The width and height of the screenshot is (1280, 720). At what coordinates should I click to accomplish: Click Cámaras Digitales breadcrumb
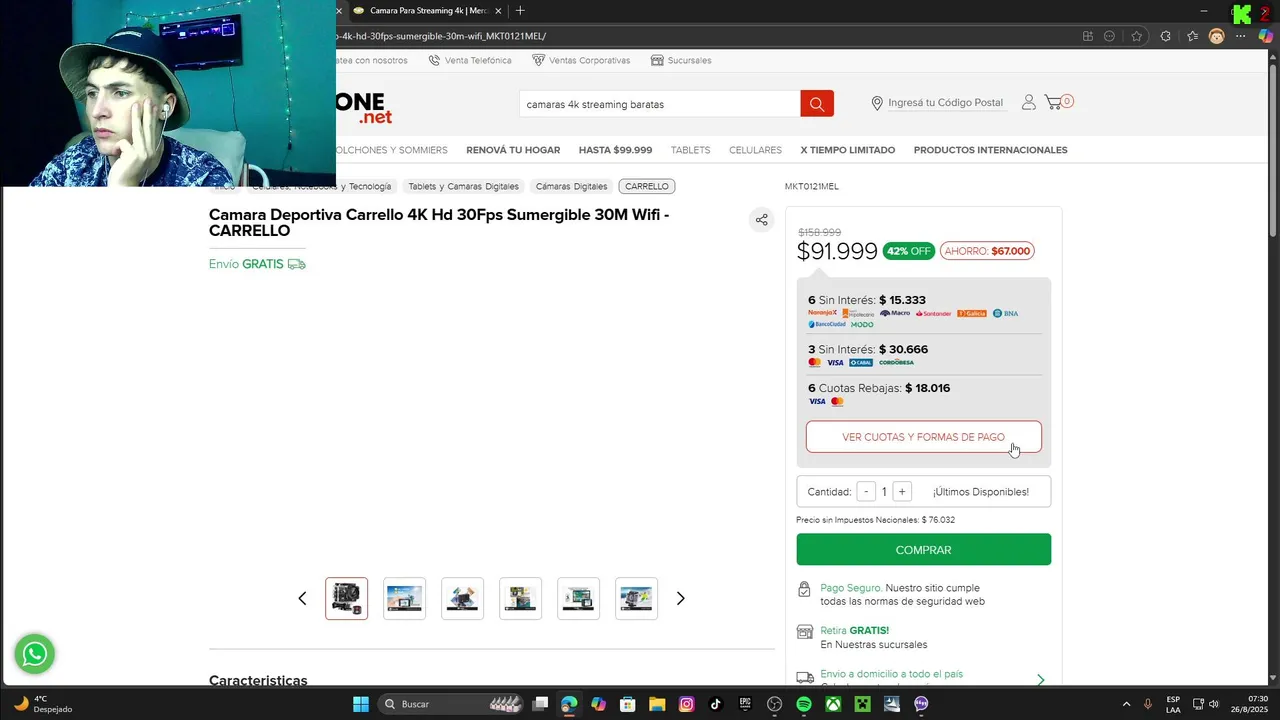[571, 186]
